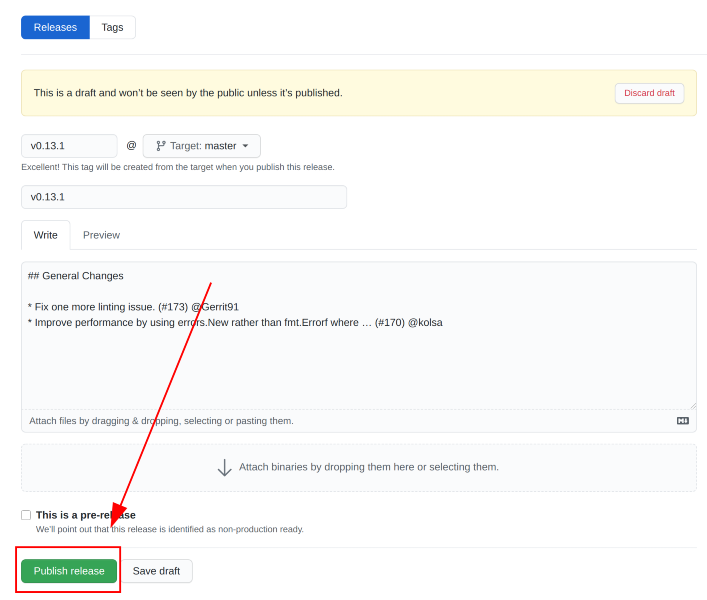Click the 'This is a pre-release' label
The height and width of the screenshot is (600, 707).
(86, 515)
